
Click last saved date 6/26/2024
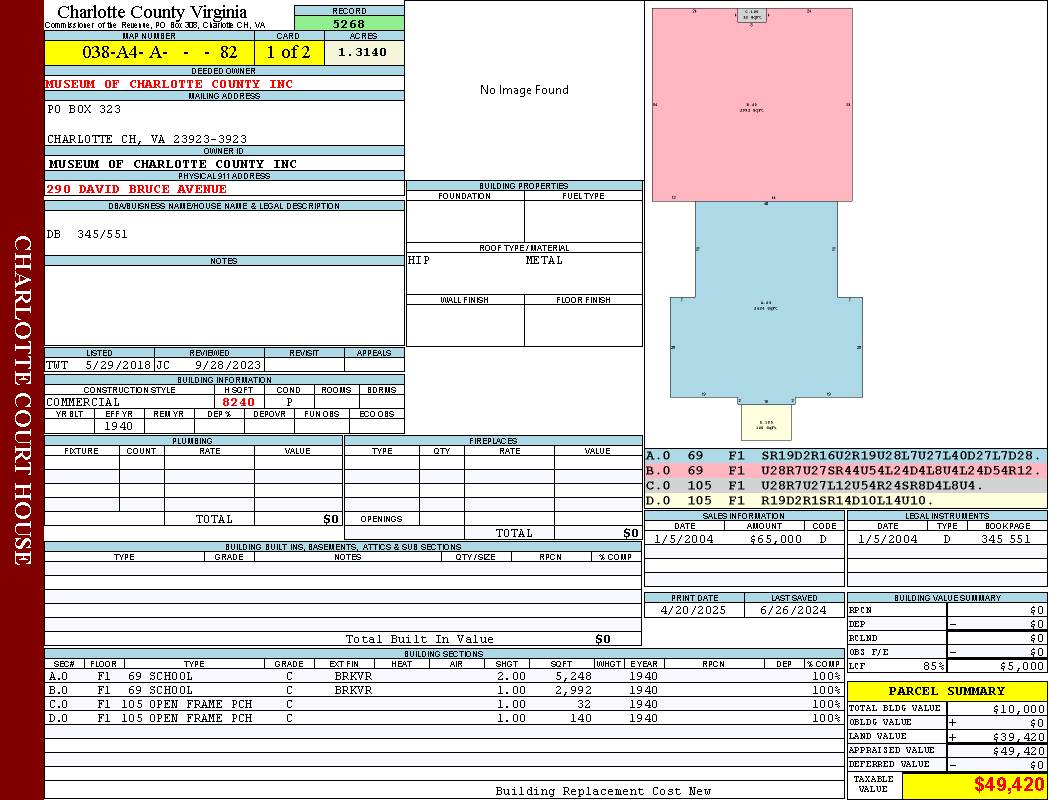click(x=794, y=611)
